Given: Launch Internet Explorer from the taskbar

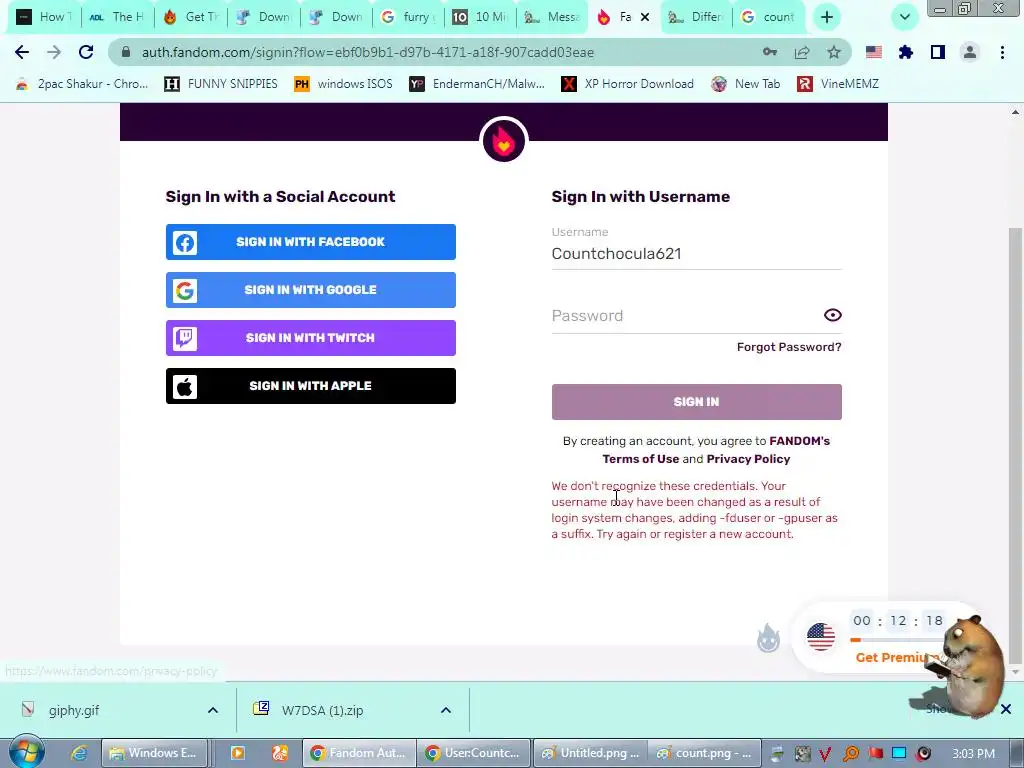Looking at the screenshot, I should [x=79, y=754].
